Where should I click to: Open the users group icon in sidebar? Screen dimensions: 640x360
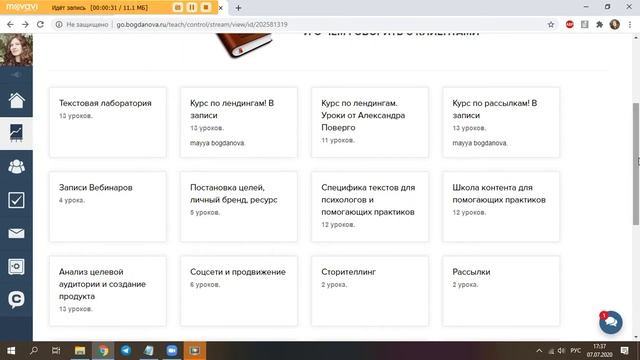(16, 167)
